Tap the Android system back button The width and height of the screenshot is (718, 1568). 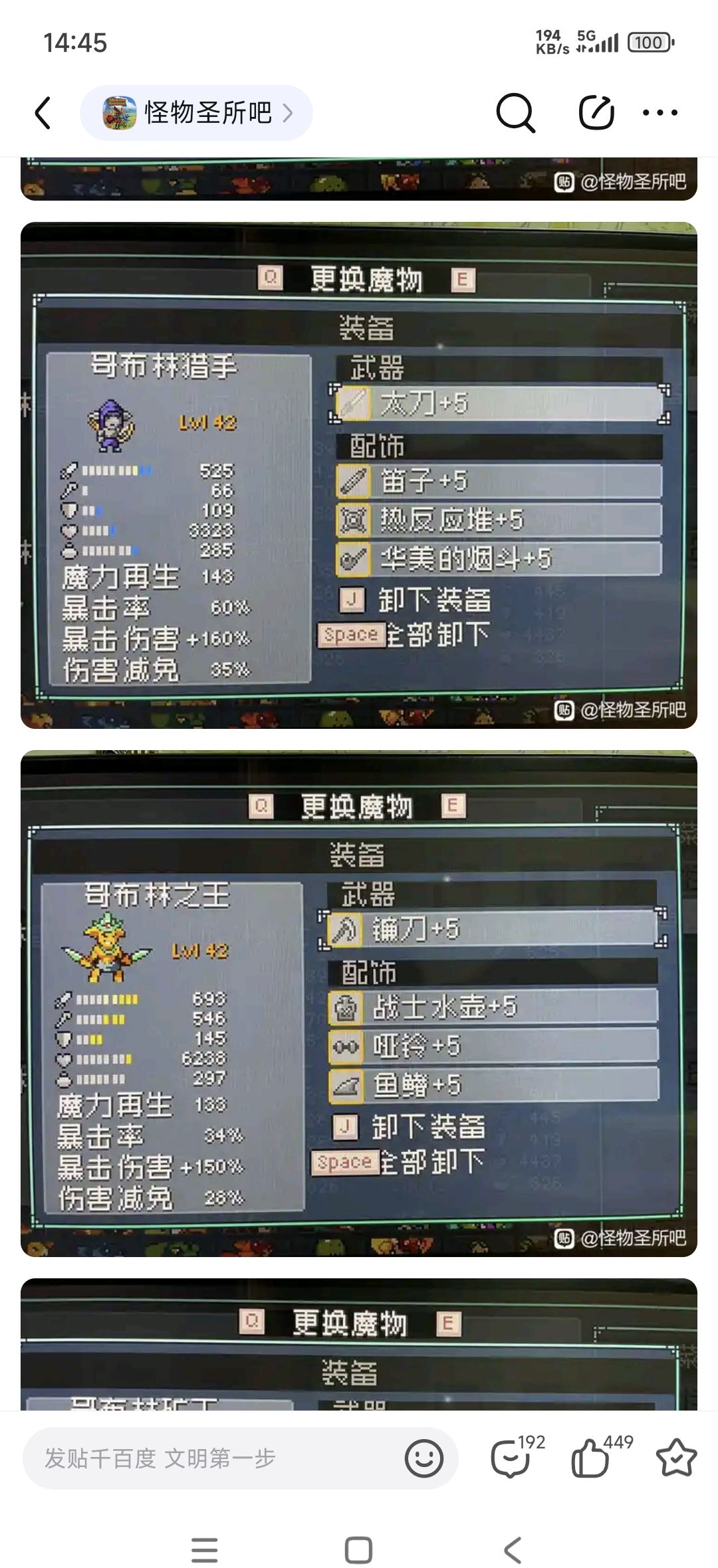point(513,1550)
